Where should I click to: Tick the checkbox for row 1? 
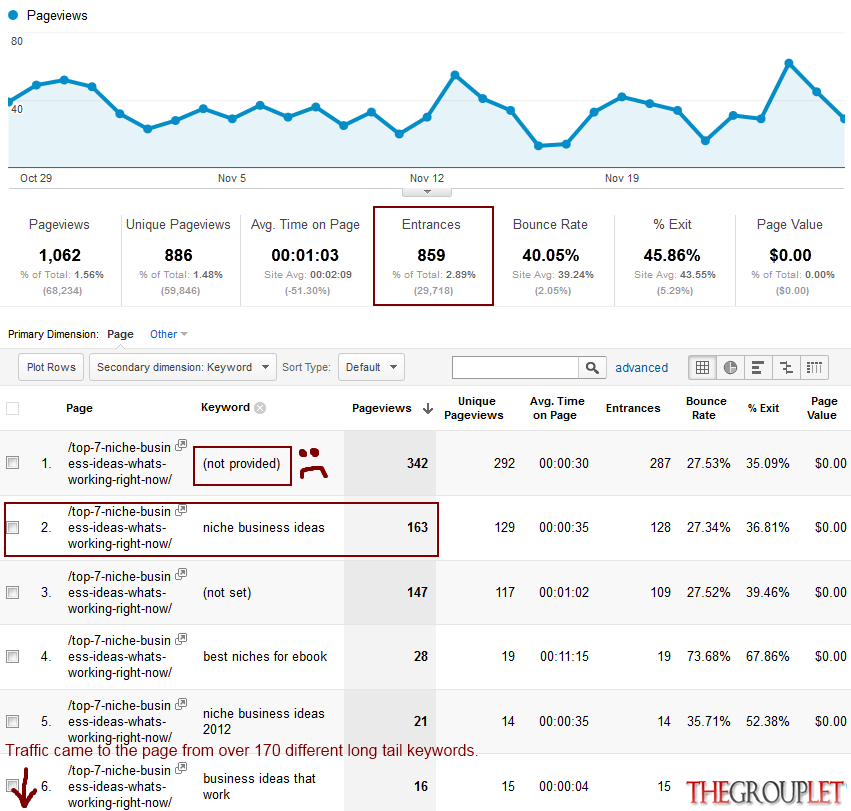12,462
